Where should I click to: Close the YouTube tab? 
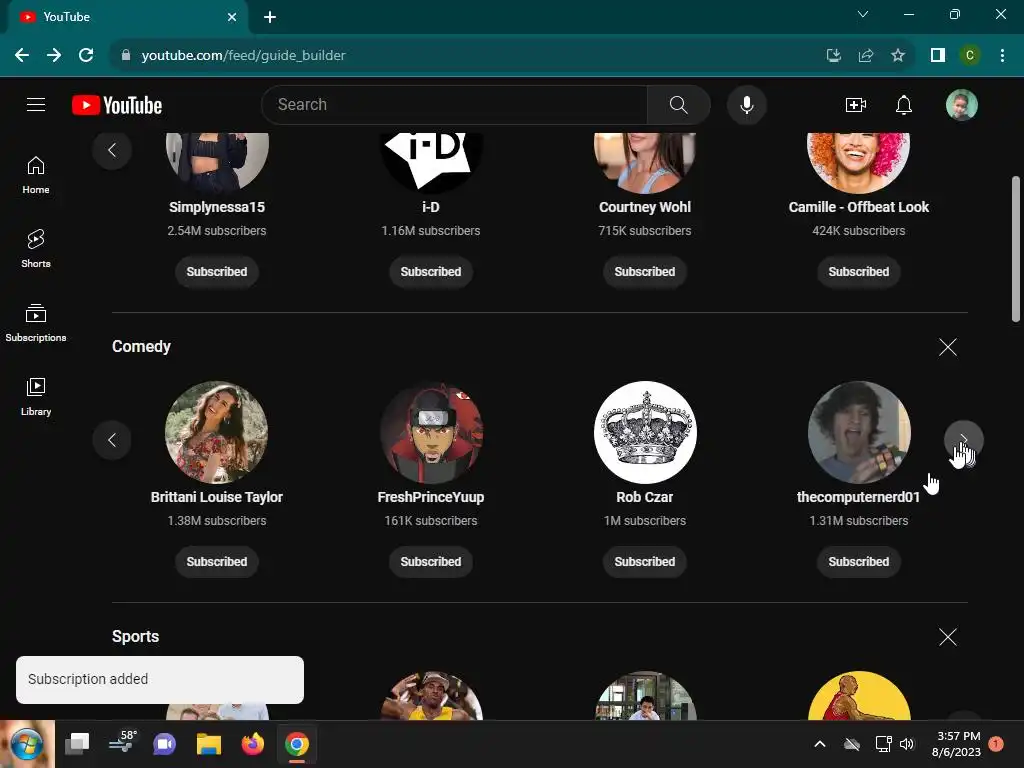[232, 17]
